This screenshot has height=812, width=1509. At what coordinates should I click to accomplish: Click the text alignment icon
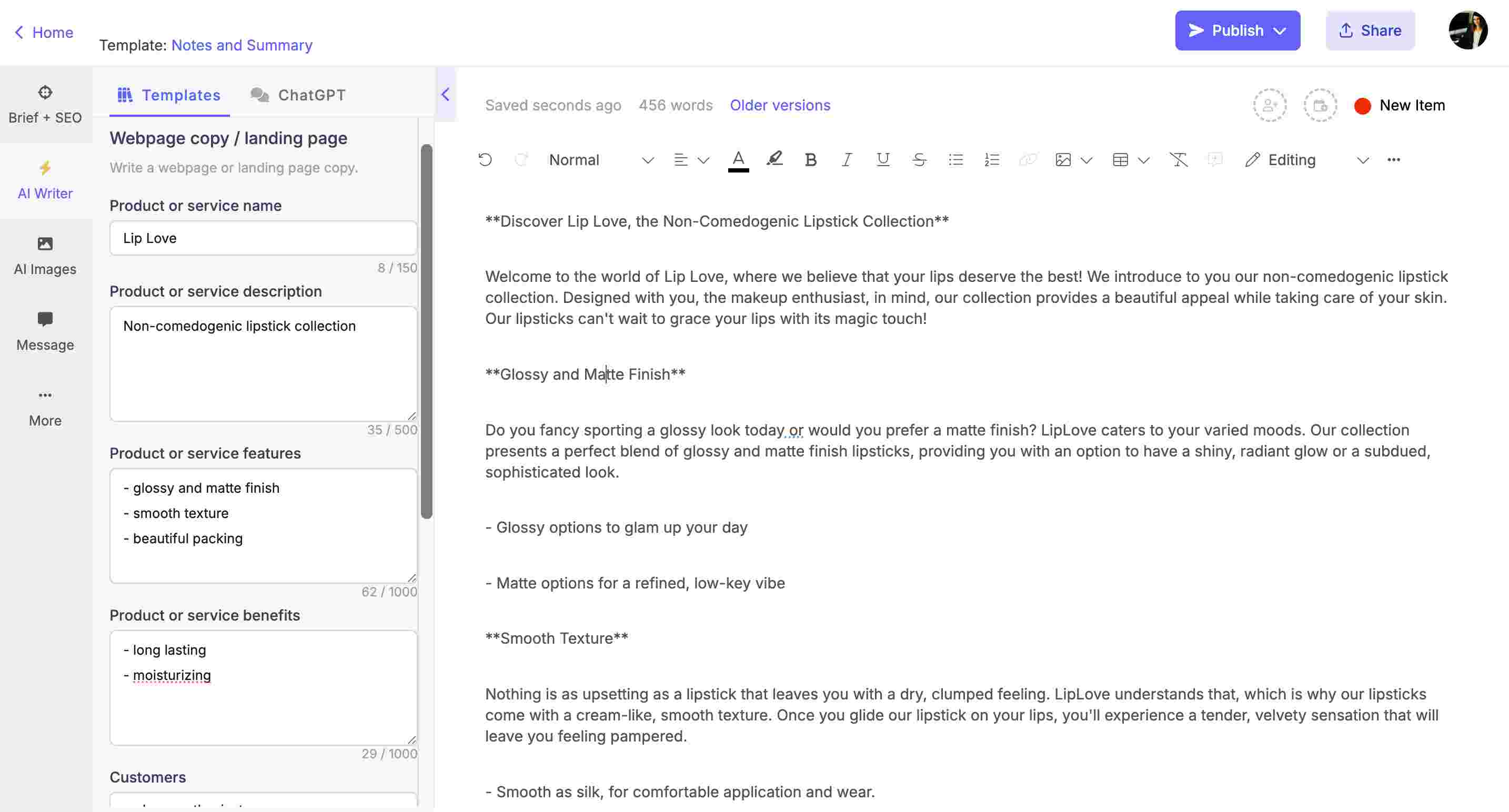tap(680, 160)
